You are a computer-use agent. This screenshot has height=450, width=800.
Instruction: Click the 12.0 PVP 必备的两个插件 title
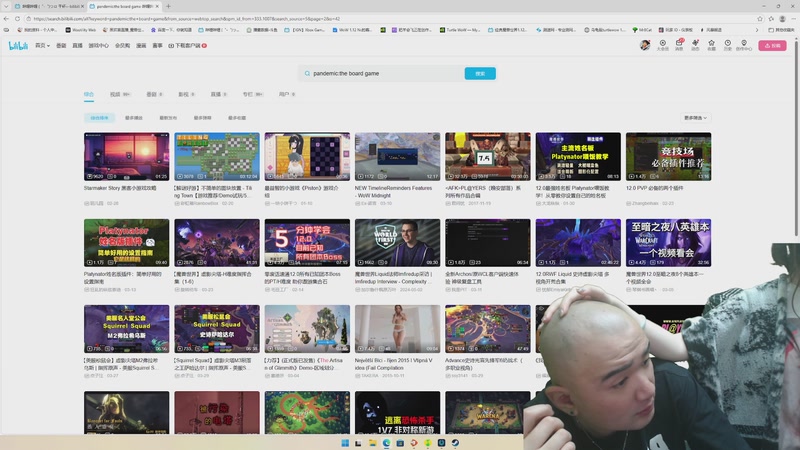pos(655,188)
